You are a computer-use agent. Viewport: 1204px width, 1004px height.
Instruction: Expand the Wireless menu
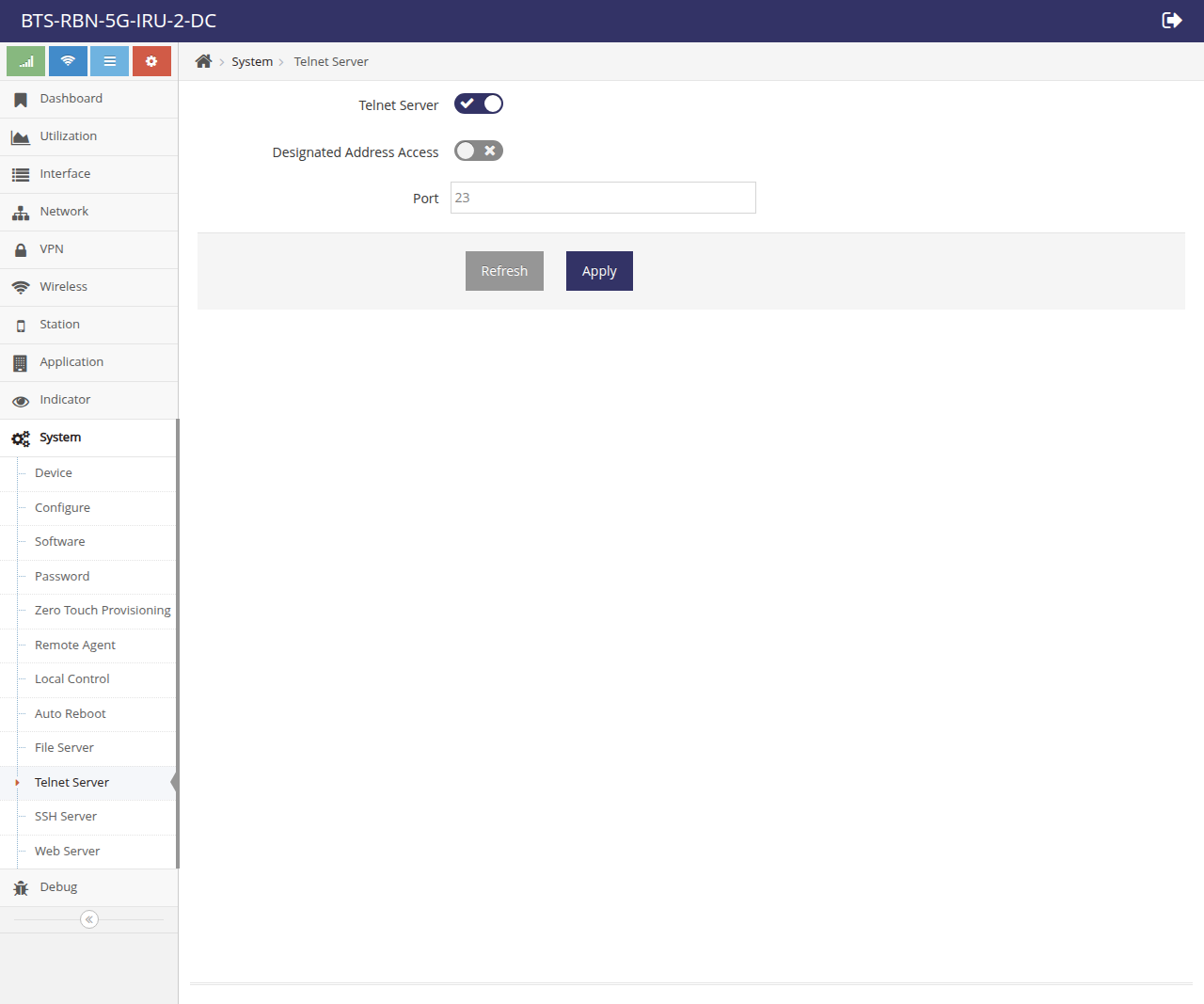[88, 287]
